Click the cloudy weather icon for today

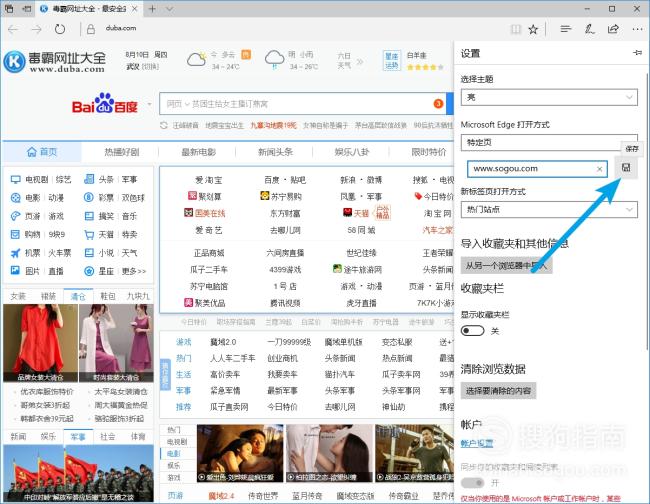click(196, 60)
